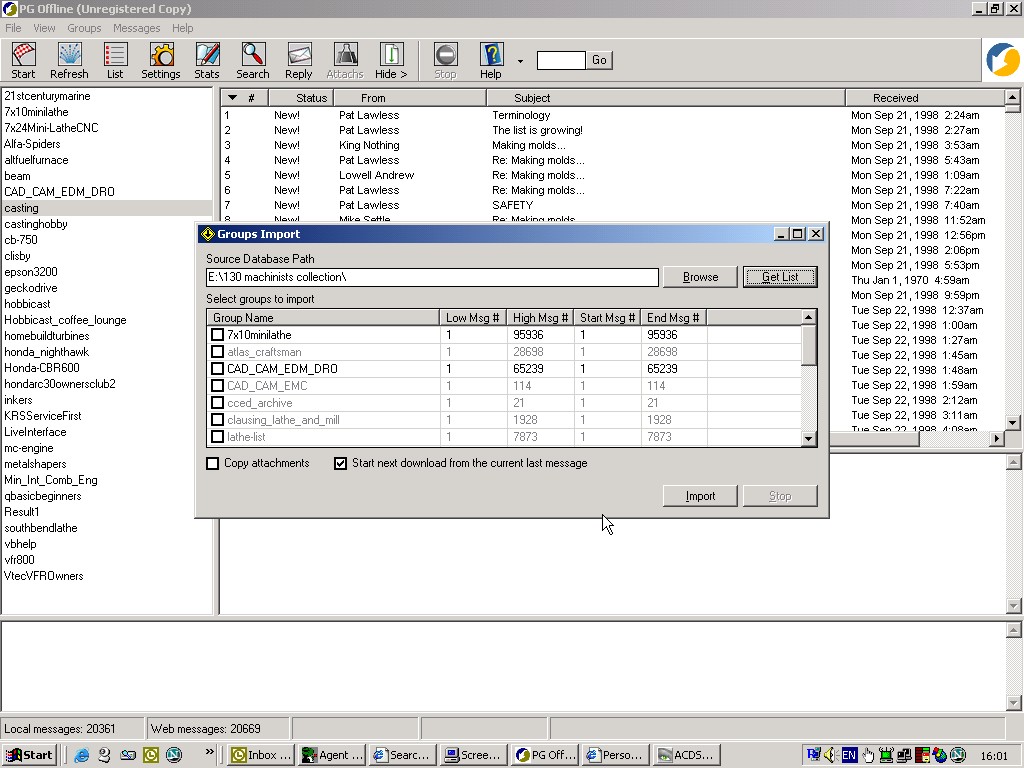Viewport: 1024px width, 768px height.
Task: Click the Start download toolbar icon
Action: point(23,60)
